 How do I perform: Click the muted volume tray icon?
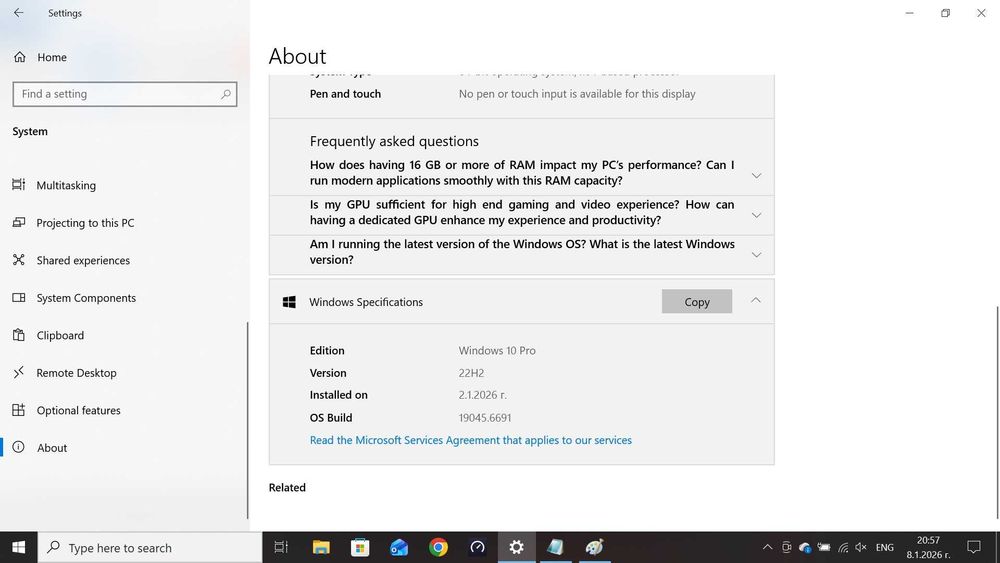pyautogui.click(x=861, y=547)
